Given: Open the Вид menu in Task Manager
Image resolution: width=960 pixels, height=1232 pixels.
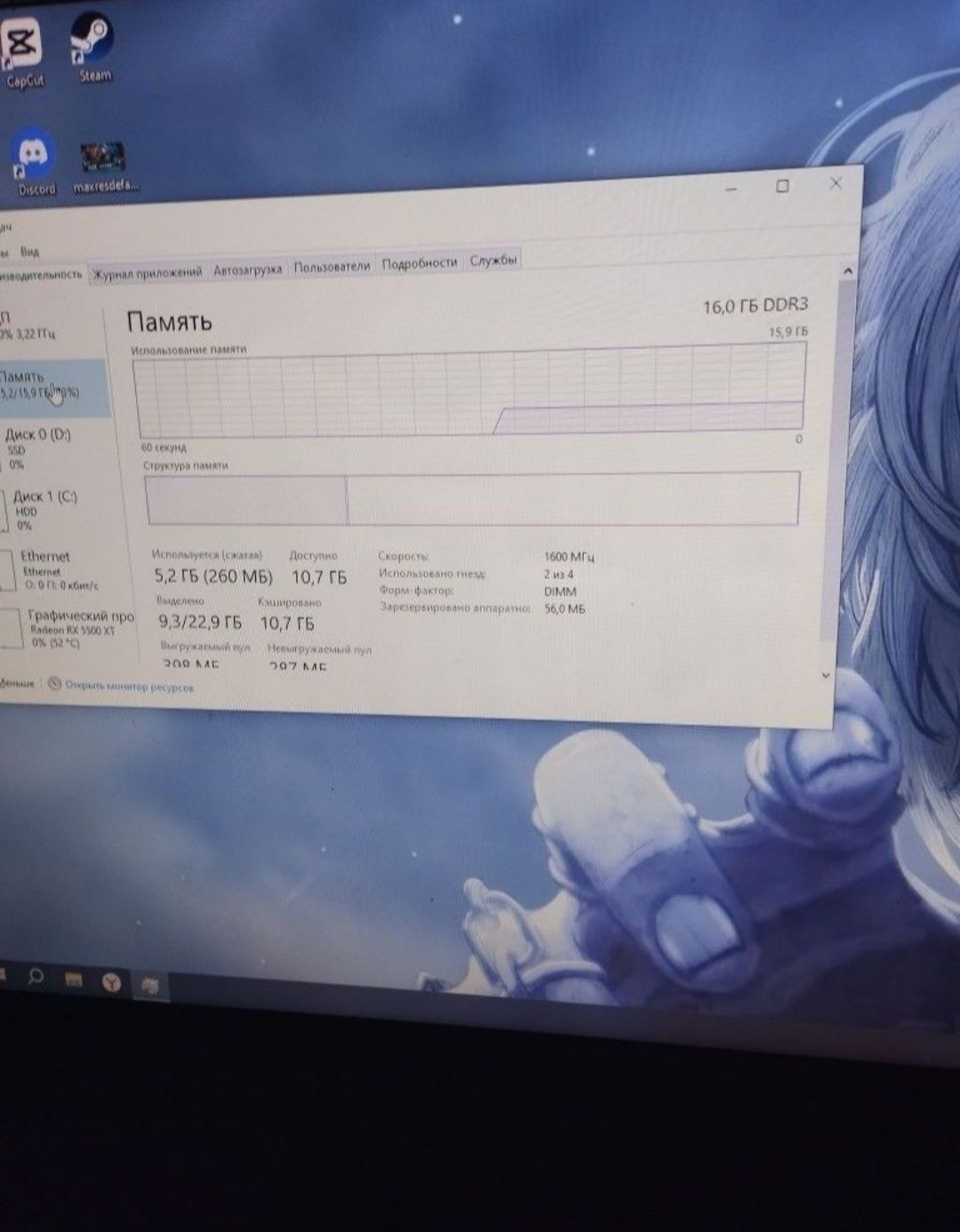Looking at the screenshot, I should 29,252.
